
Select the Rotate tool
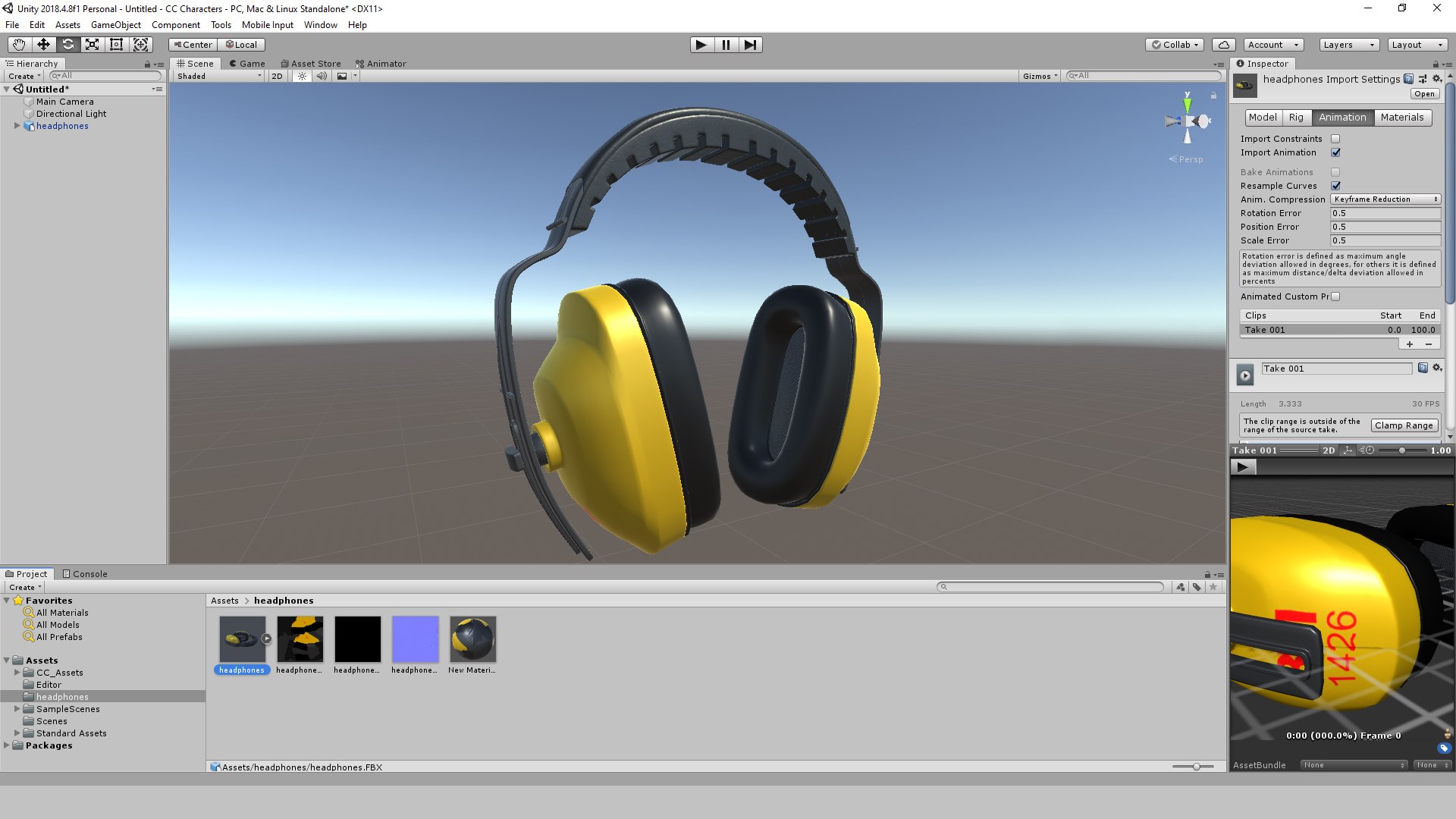[67, 45]
